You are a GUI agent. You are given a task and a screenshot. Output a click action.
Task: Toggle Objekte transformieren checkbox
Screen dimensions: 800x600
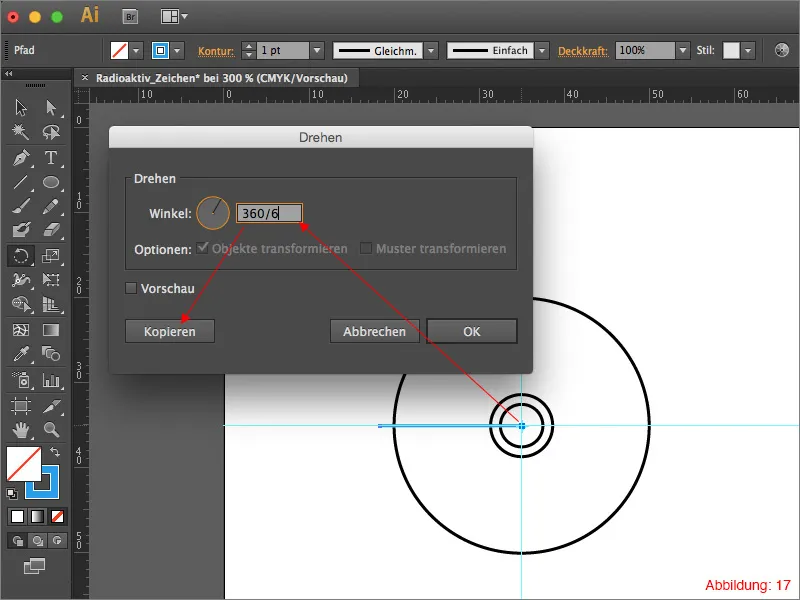(203, 248)
